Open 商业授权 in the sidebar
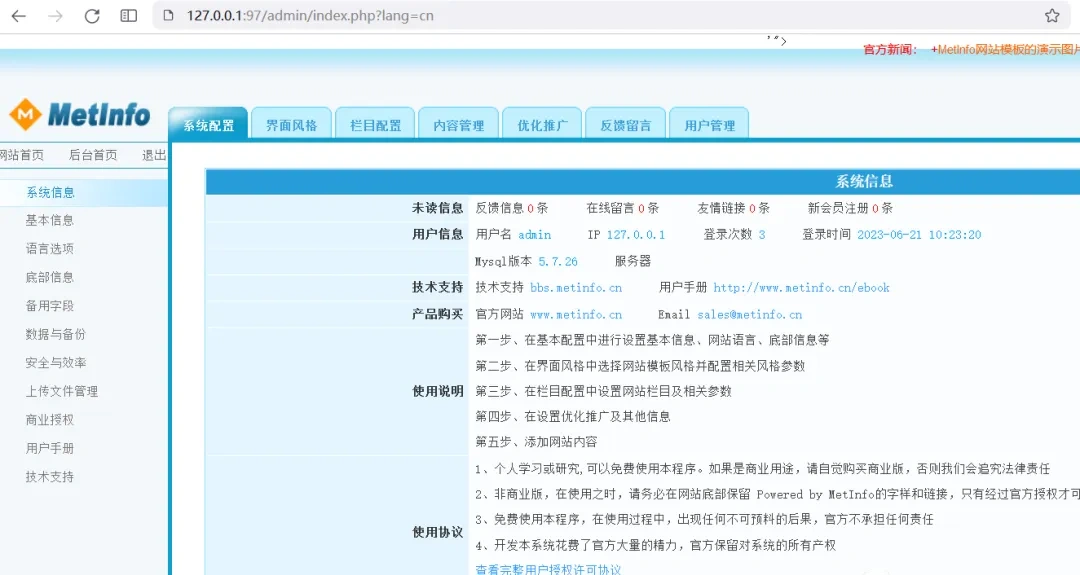Image resolution: width=1080 pixels, height=575 pixels. 50,419
